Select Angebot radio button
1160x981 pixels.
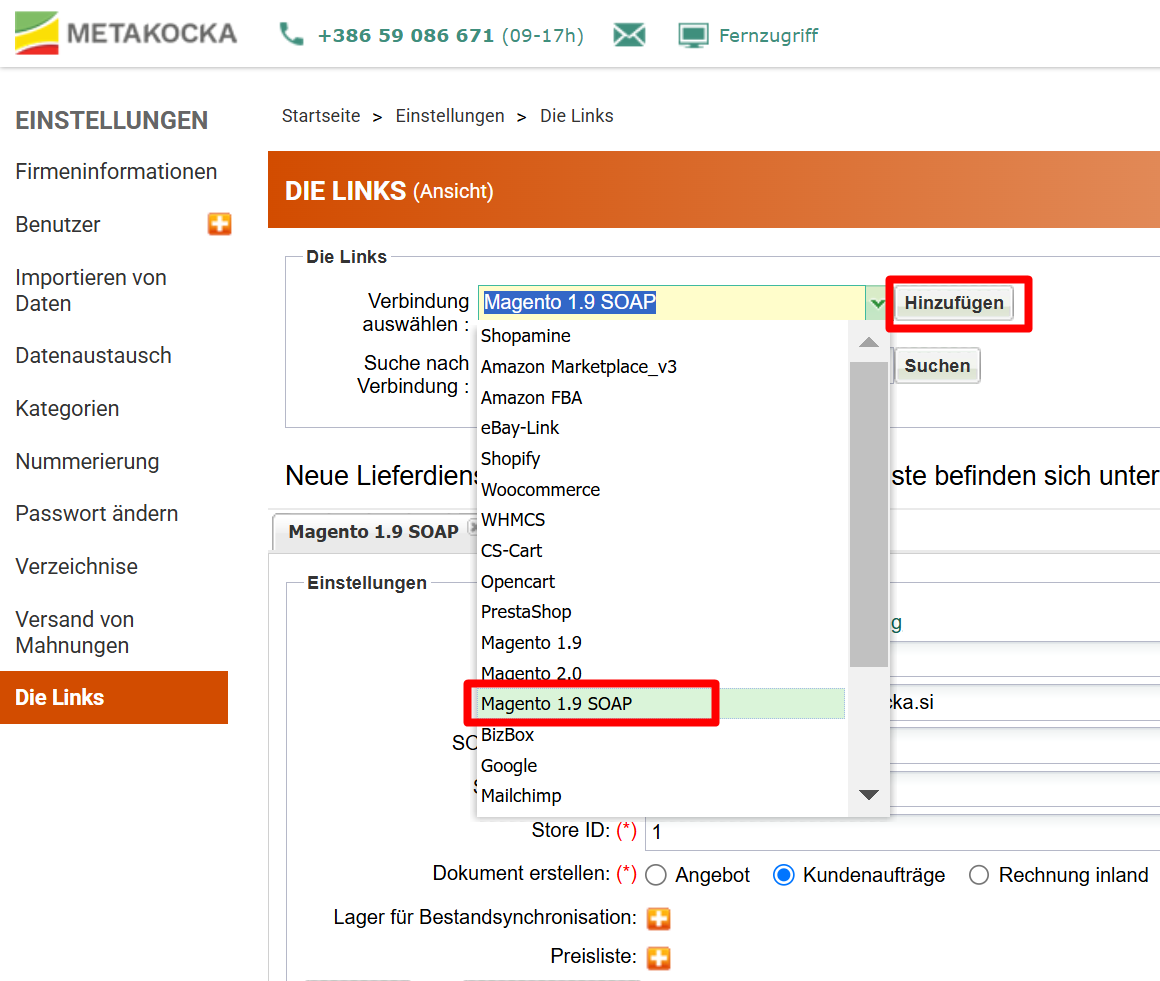[656, 875]
